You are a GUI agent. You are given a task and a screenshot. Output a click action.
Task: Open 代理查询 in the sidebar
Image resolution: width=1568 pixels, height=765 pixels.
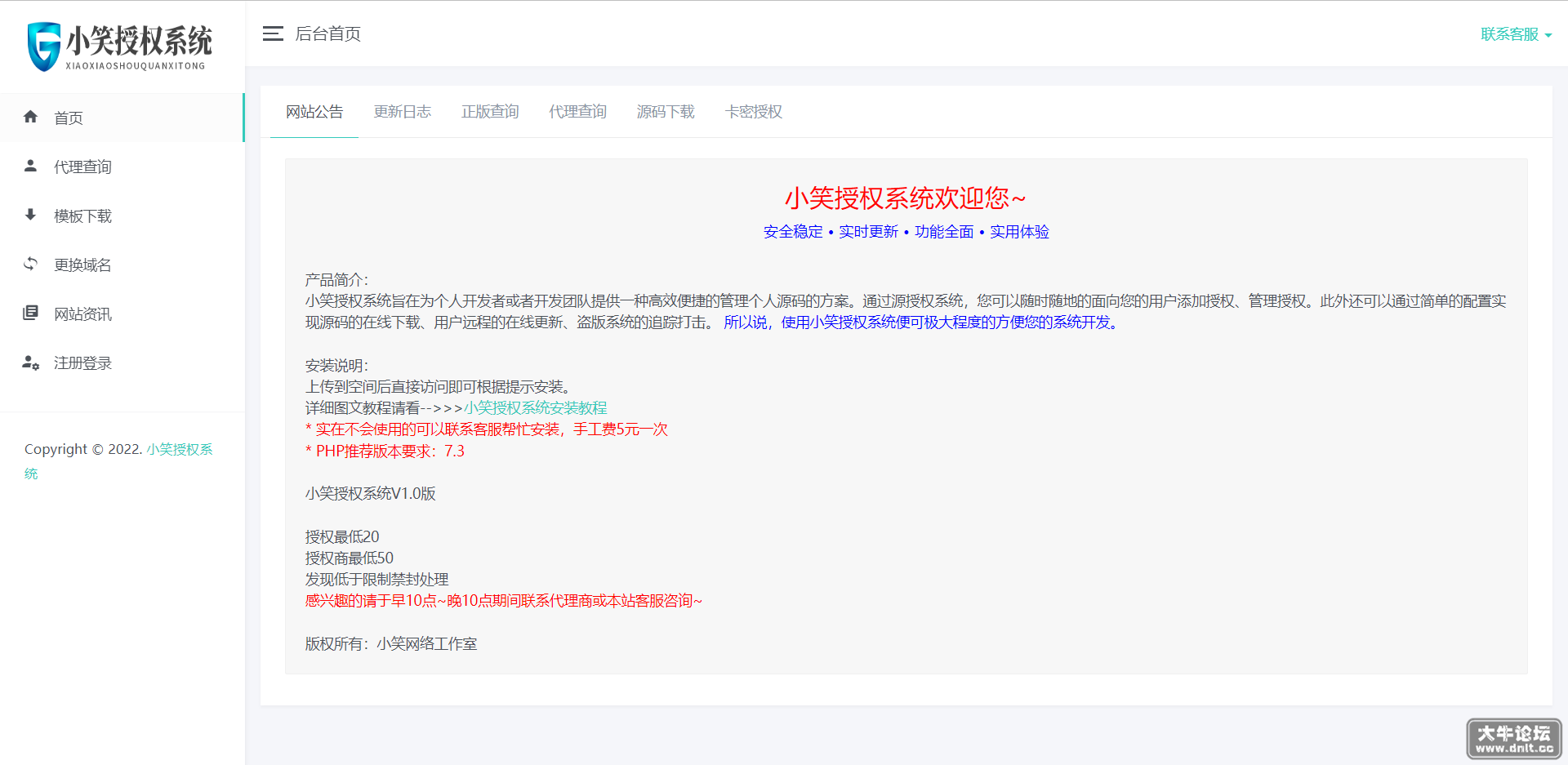pos(122,167)
